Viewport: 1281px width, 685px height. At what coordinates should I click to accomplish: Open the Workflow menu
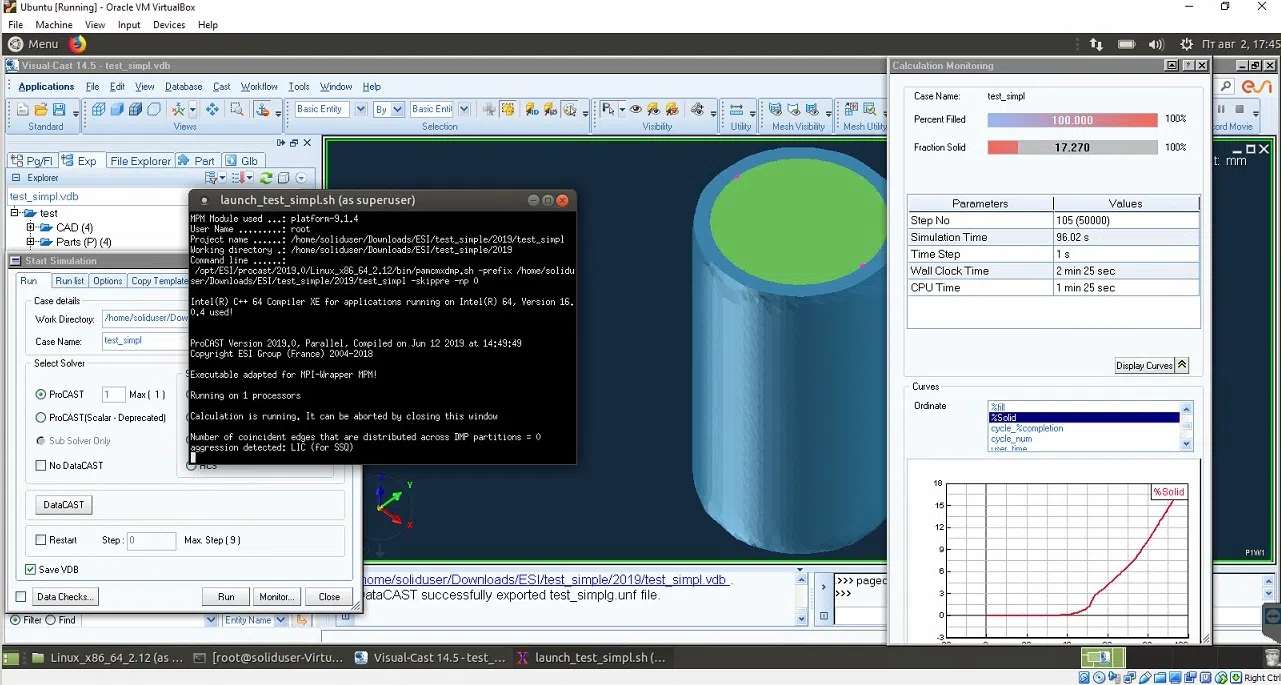click(x=259, y=87)
